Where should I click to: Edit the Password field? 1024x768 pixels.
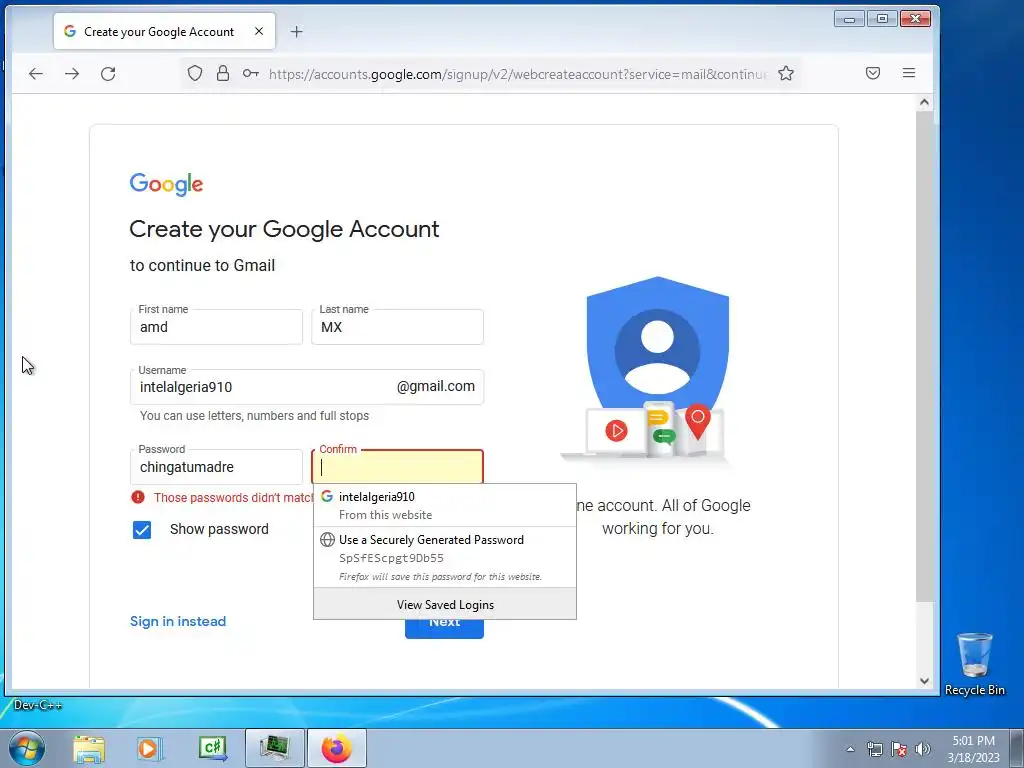[216, 466]
